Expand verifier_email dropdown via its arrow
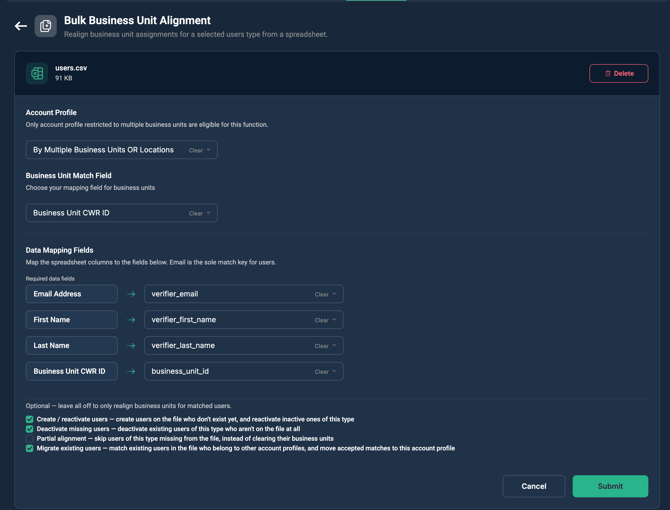This screenshot has width=670, height=510. point(334,294)
